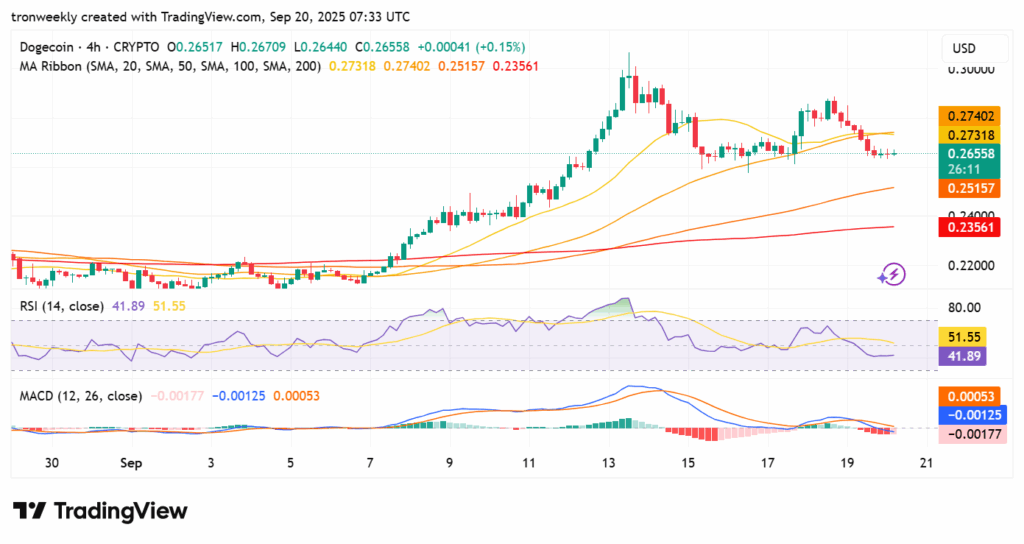Click the high value H0.26709
The height and width of the screenshot is (544, 1024).
(258, 47)
